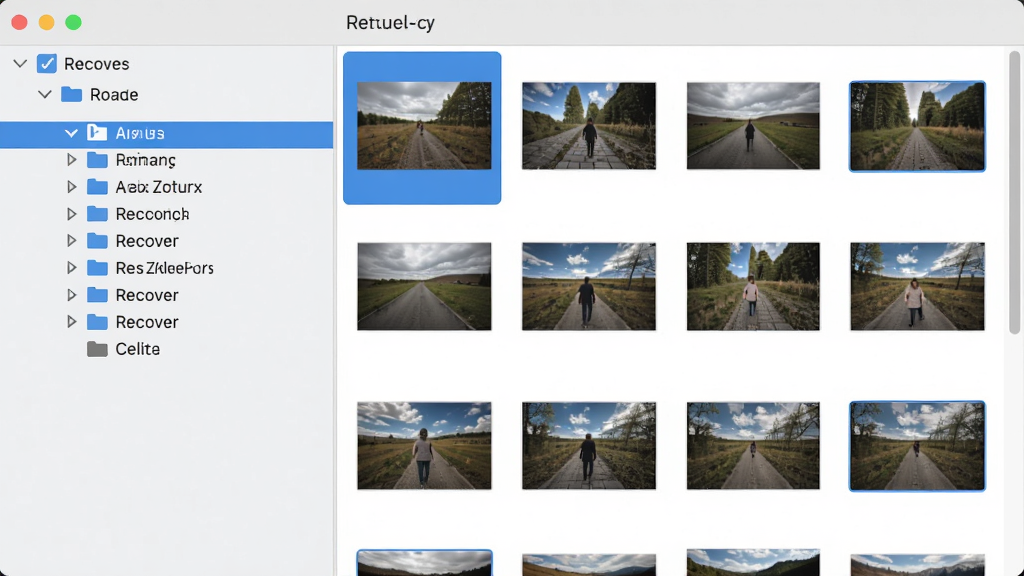The image size is (1024, 576).
Task: Select the Roade folder name
Action: 114,95
